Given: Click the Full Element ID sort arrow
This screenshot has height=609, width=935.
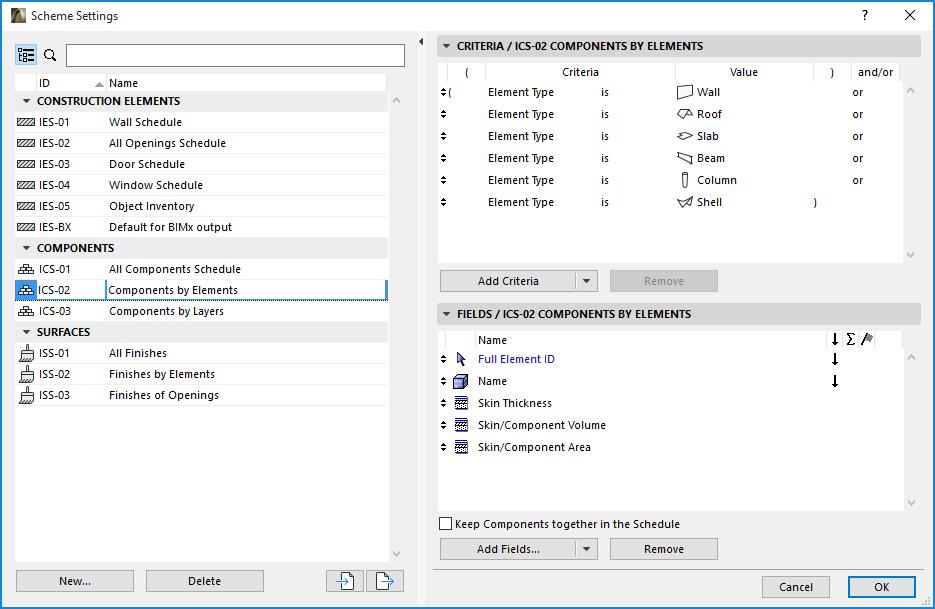Looking at the screenshot, I should pyautogui.click(x=835, y=360).
